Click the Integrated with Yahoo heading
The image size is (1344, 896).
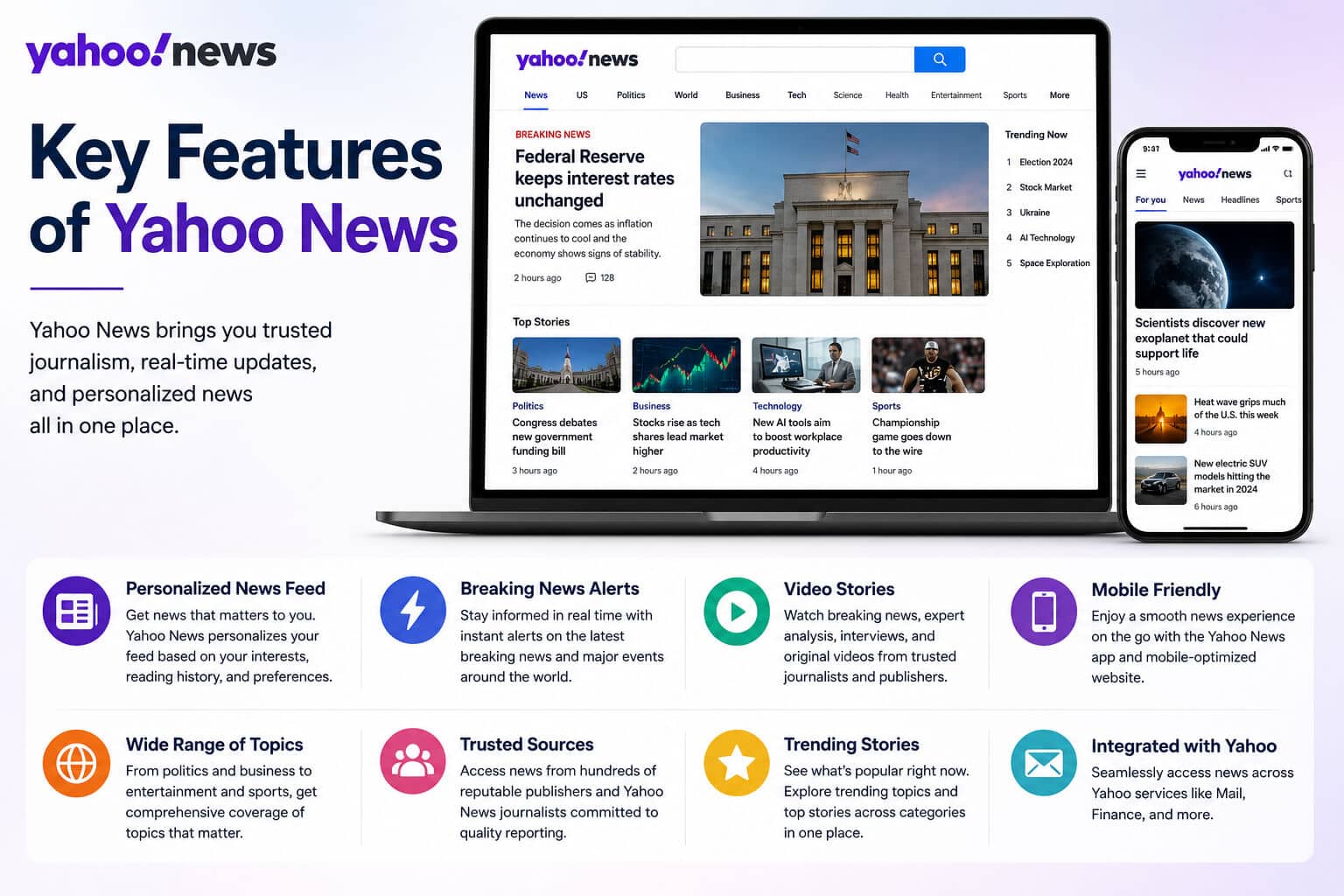point(1184,746)
